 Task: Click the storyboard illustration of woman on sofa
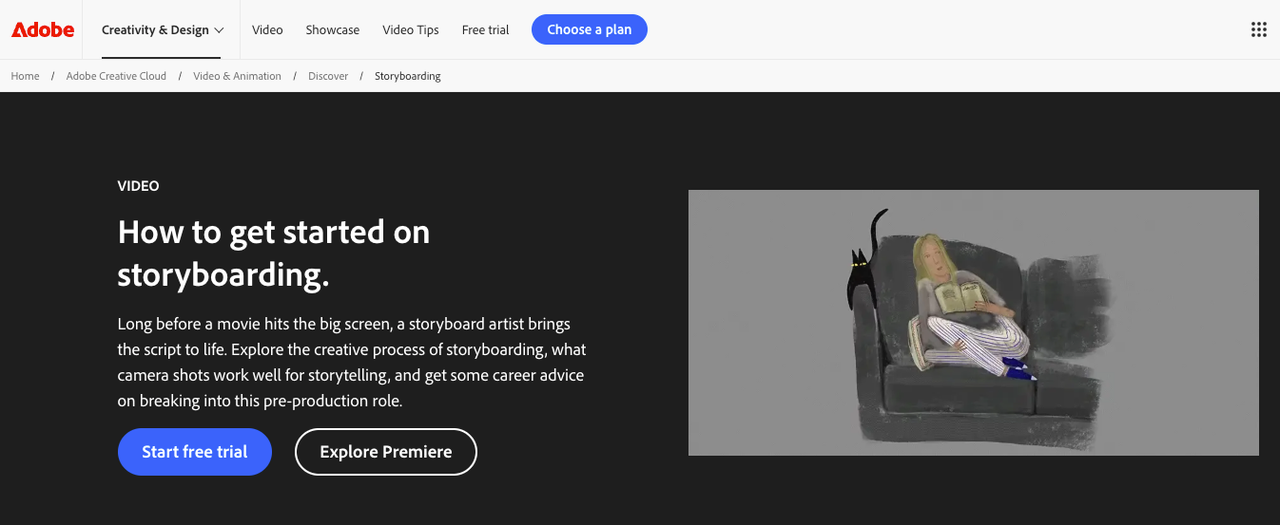click(973, 323)
